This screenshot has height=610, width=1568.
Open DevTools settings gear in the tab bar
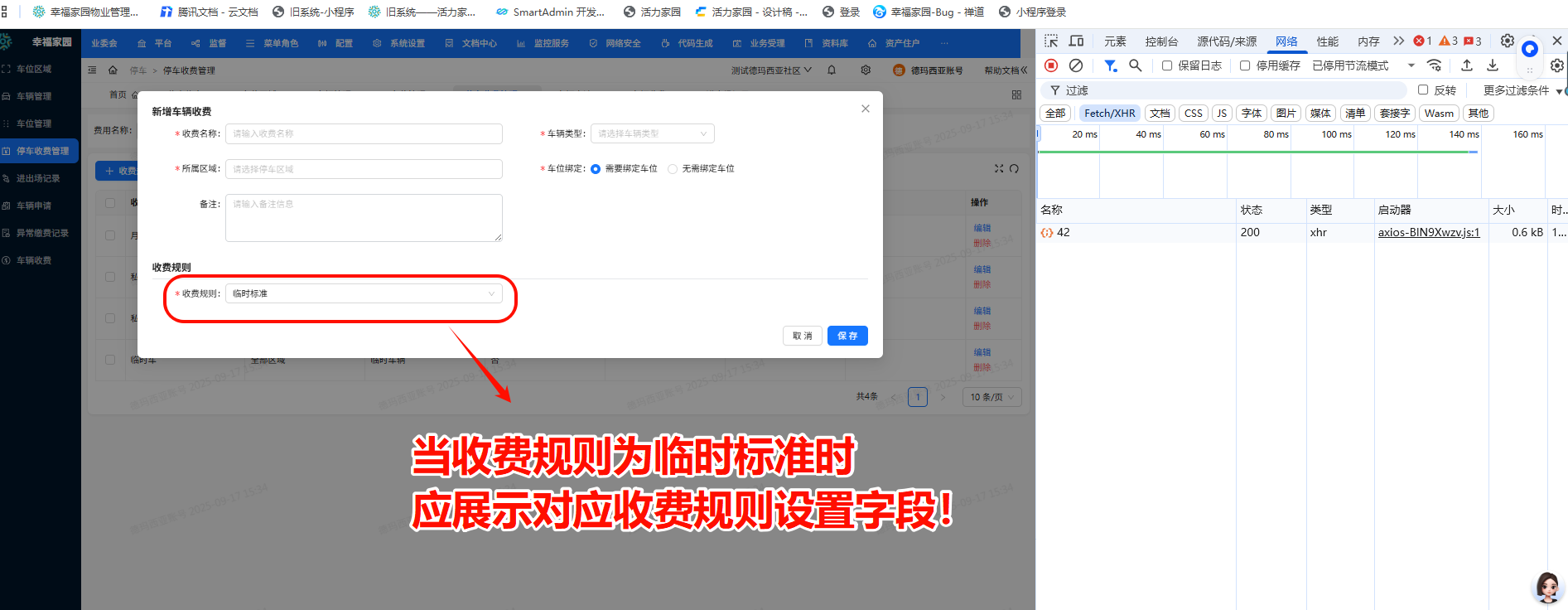1508,41
